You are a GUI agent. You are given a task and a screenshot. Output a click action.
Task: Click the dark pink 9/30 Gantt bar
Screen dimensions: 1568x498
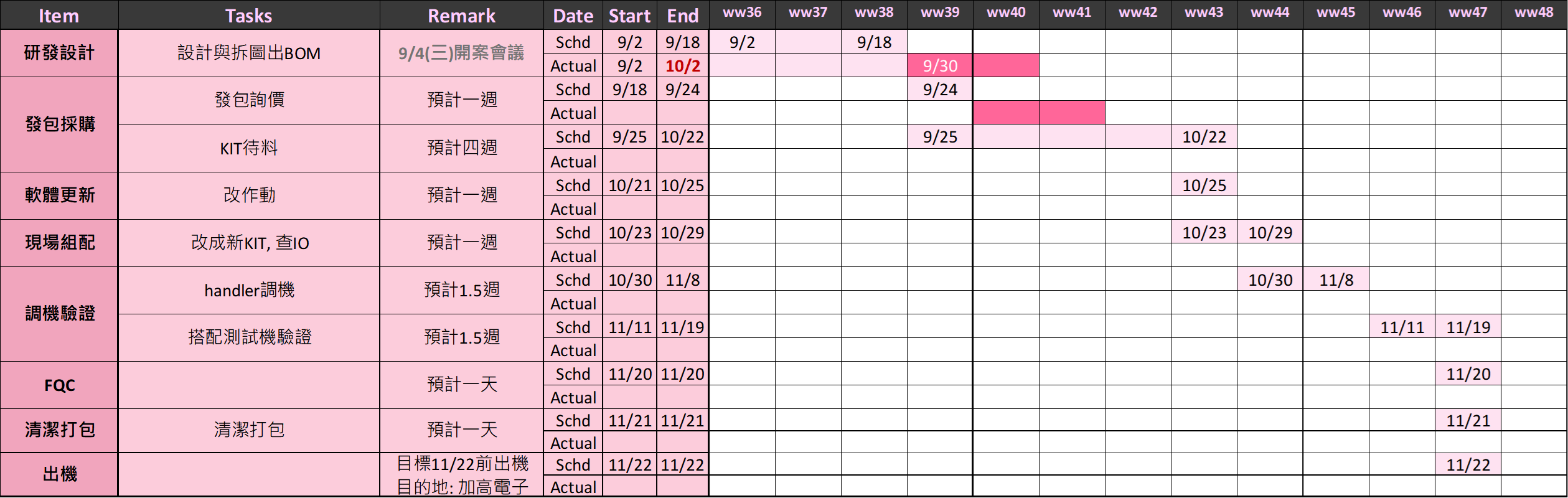[940, 65]
